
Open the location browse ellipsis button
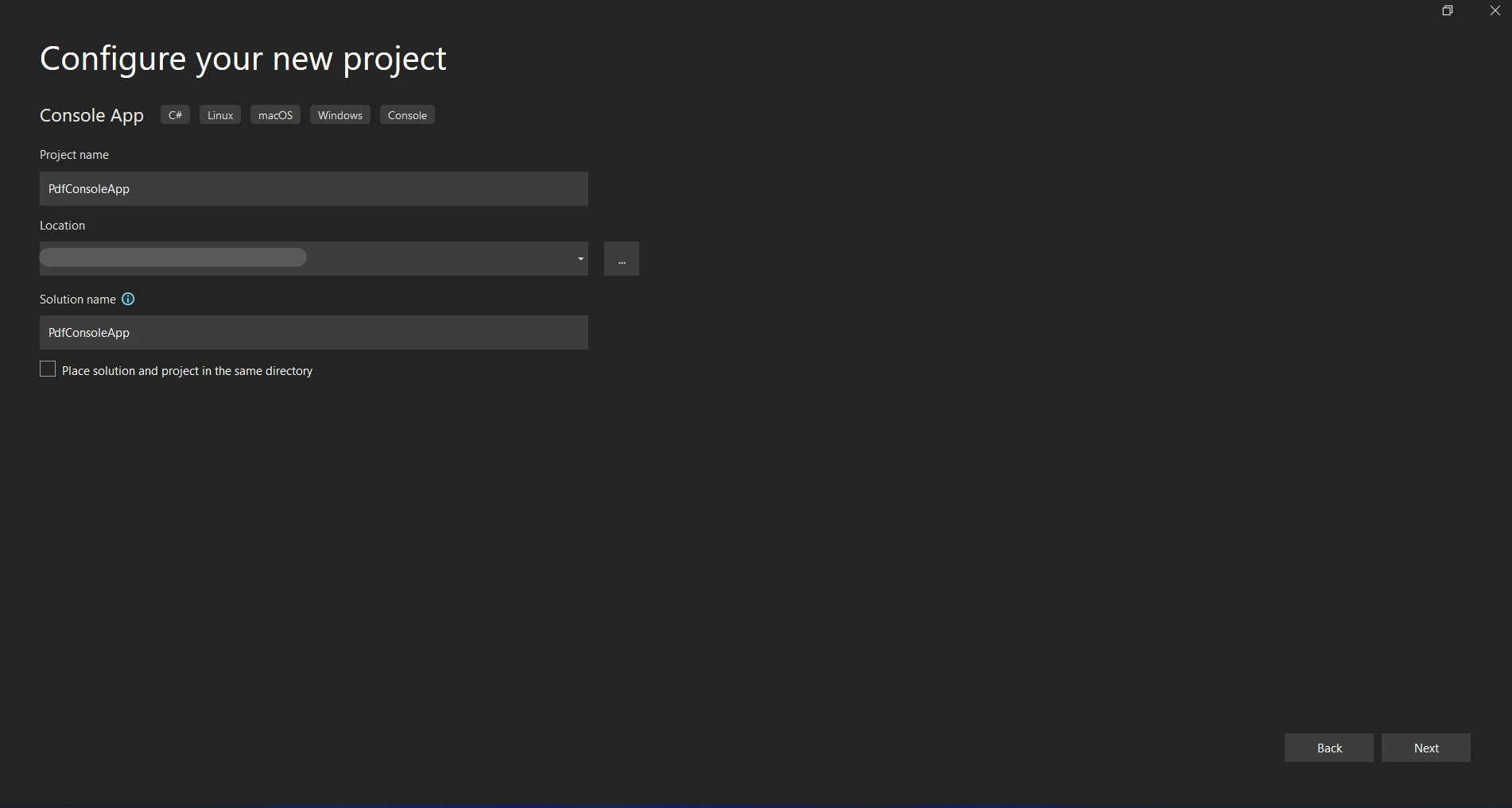(622, 259)
